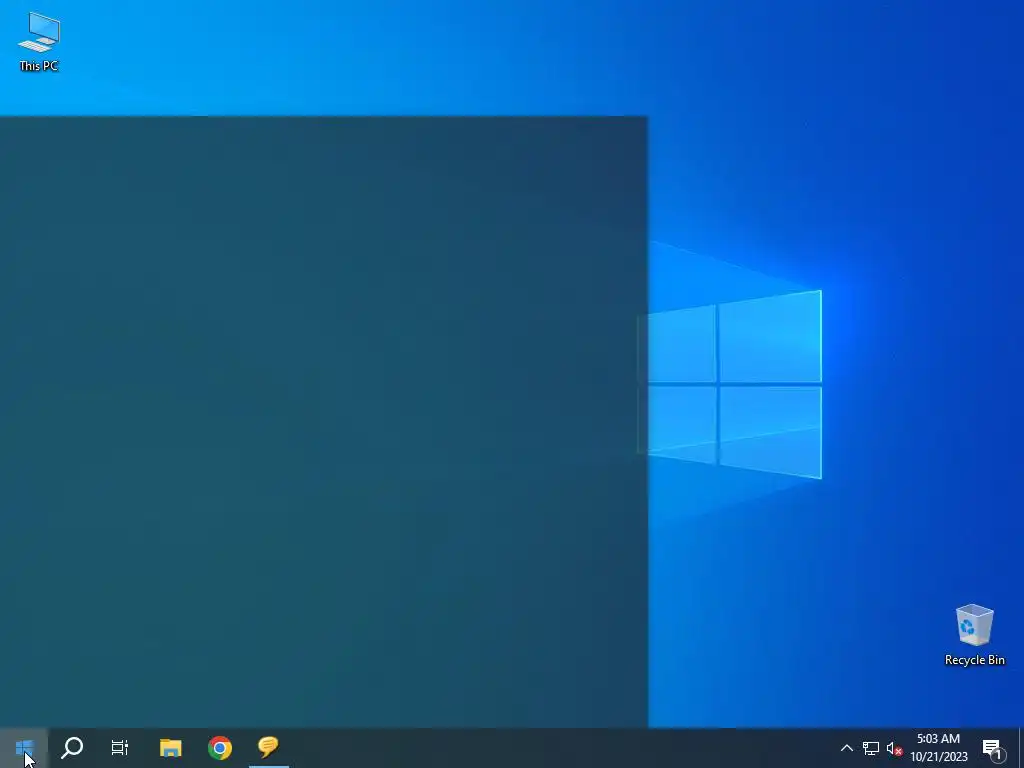Viewport: 1024px width, 768px height.
Task: Select the This PC desktop icon
Action: tap(39, 42)
